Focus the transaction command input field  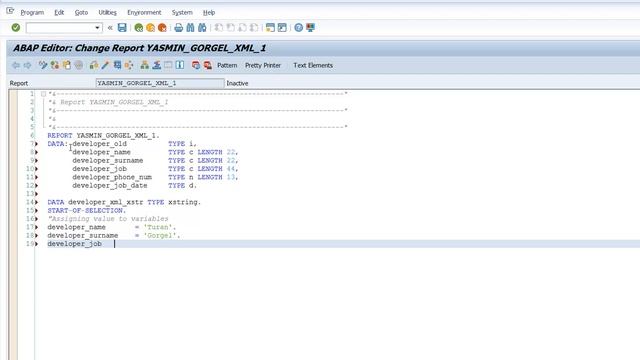point(60,28)
